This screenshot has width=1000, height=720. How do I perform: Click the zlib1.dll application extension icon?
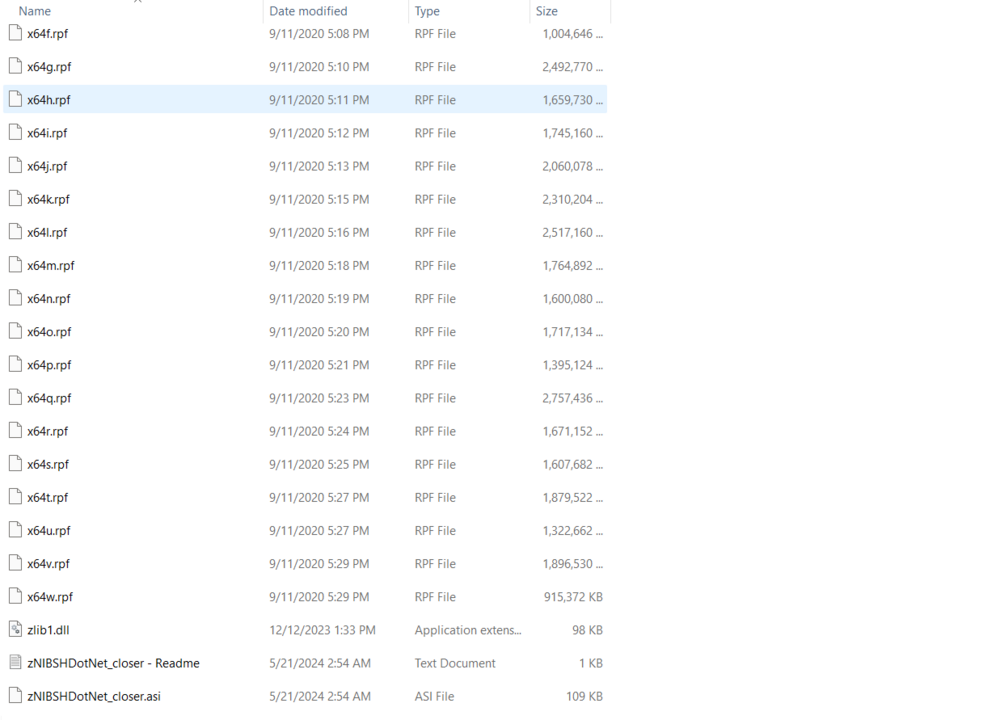coord(14,629)
